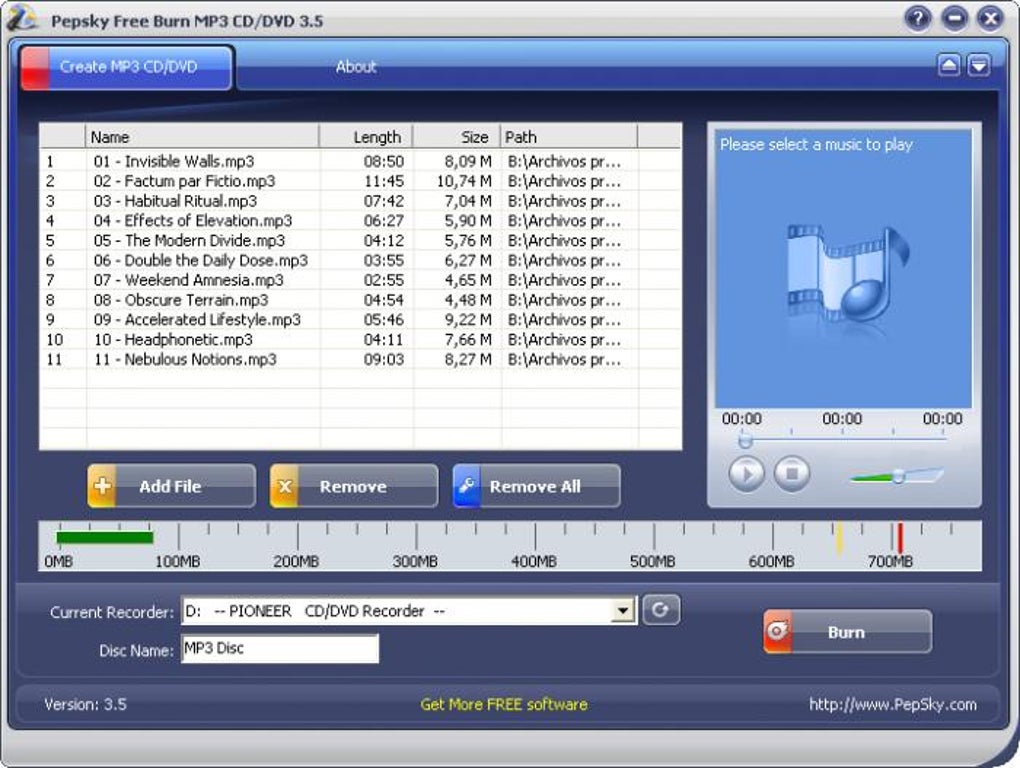Click the size value 4,48 M
The image size is (1020, 768).
pyautogui.click(x=468, y=300)
